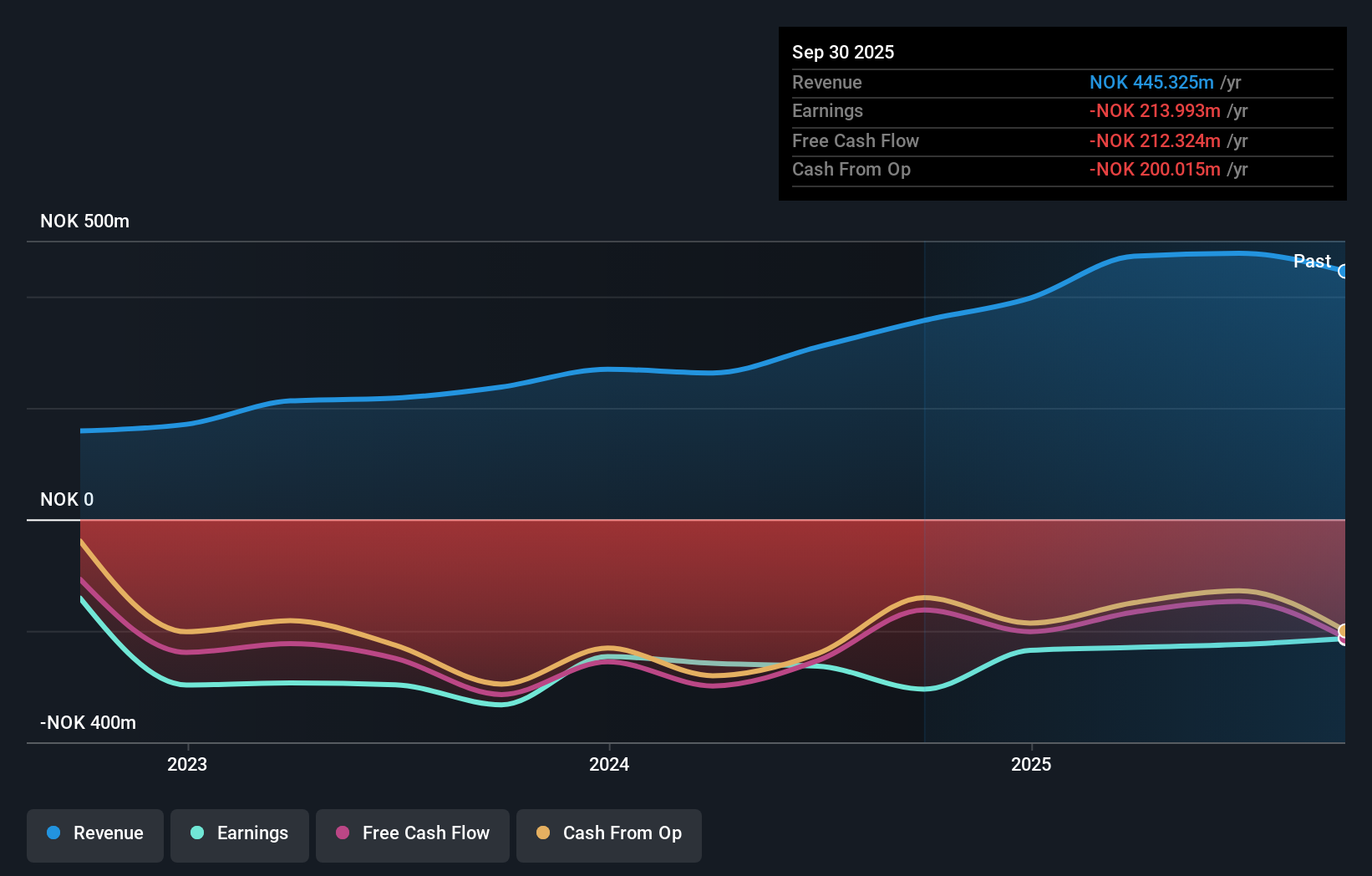
Task: Click the 2024 axis label
Action: tap(608, 764)
